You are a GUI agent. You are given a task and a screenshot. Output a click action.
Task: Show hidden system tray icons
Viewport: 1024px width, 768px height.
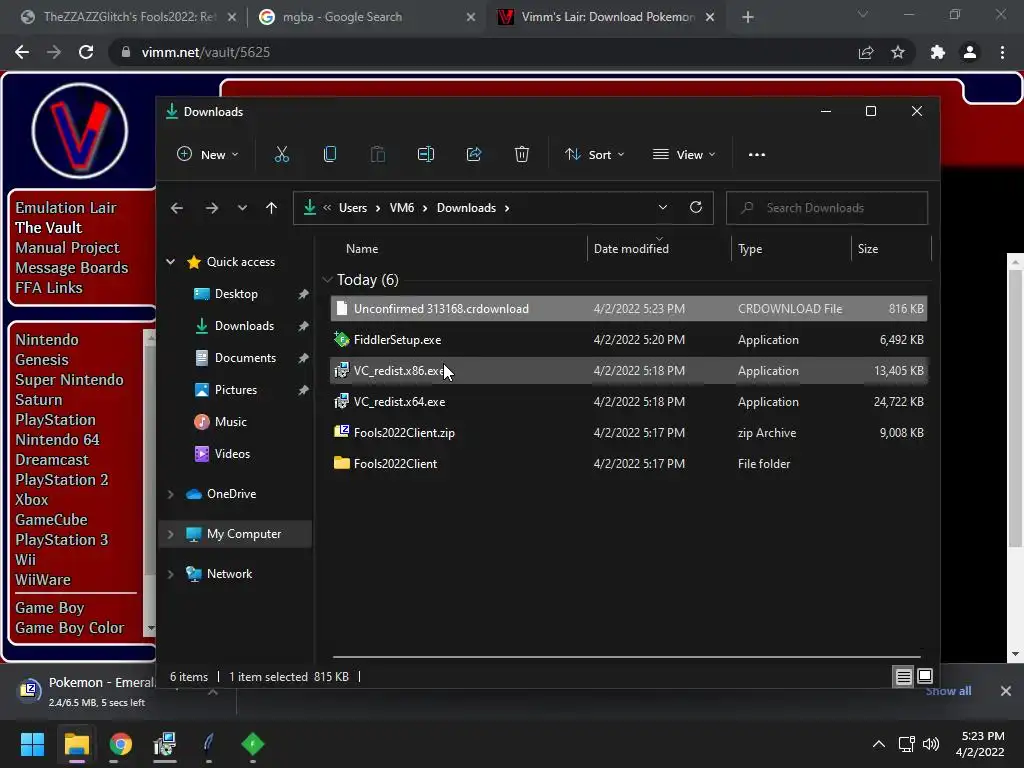[x=879, y=744]
